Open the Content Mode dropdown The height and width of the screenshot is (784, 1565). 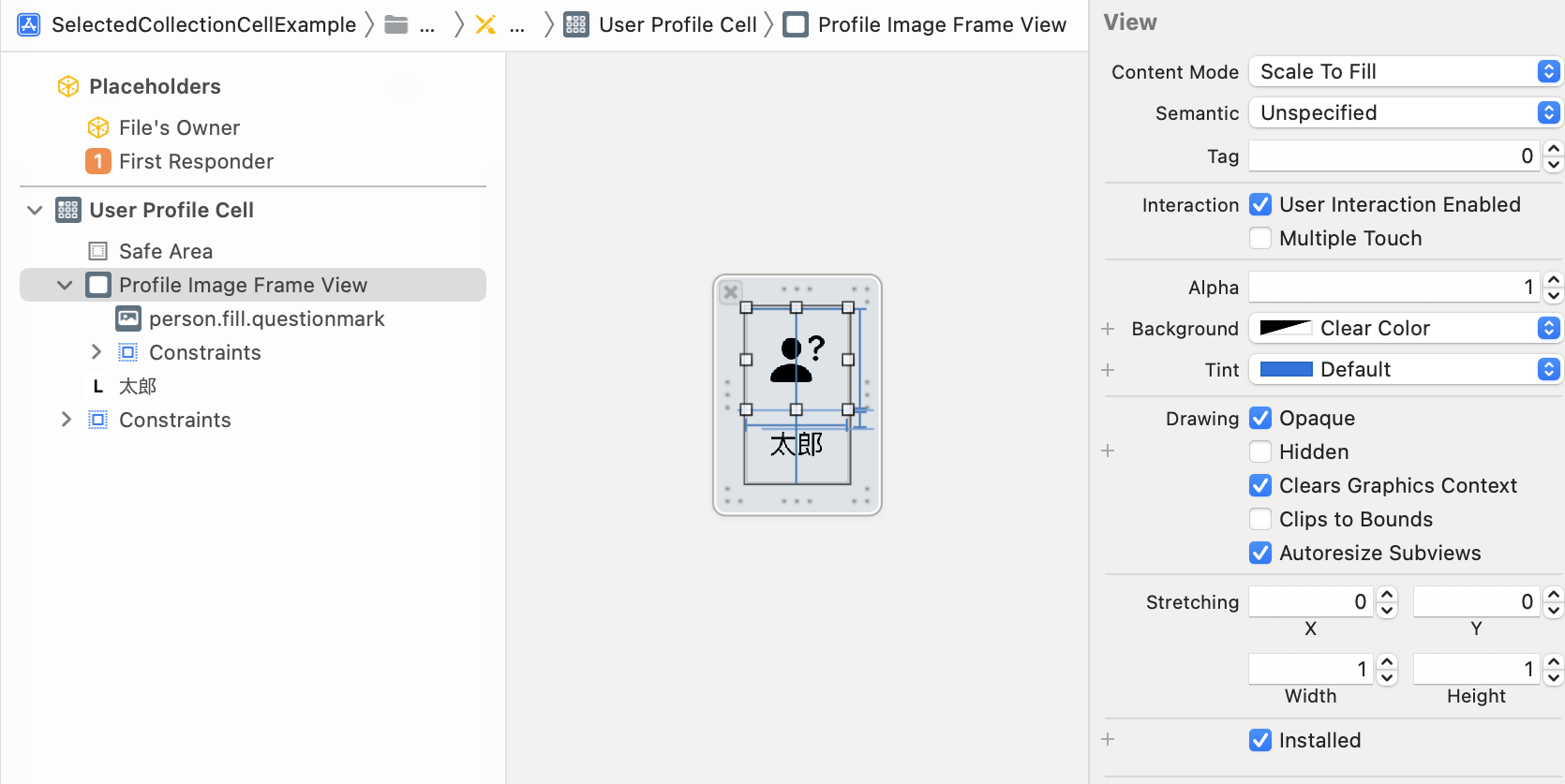(1404, 71)
